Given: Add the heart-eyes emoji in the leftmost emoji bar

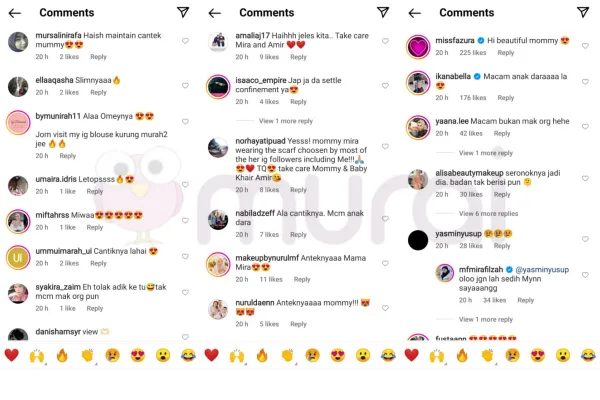Looking at the screenshot, I should point(138,355).
